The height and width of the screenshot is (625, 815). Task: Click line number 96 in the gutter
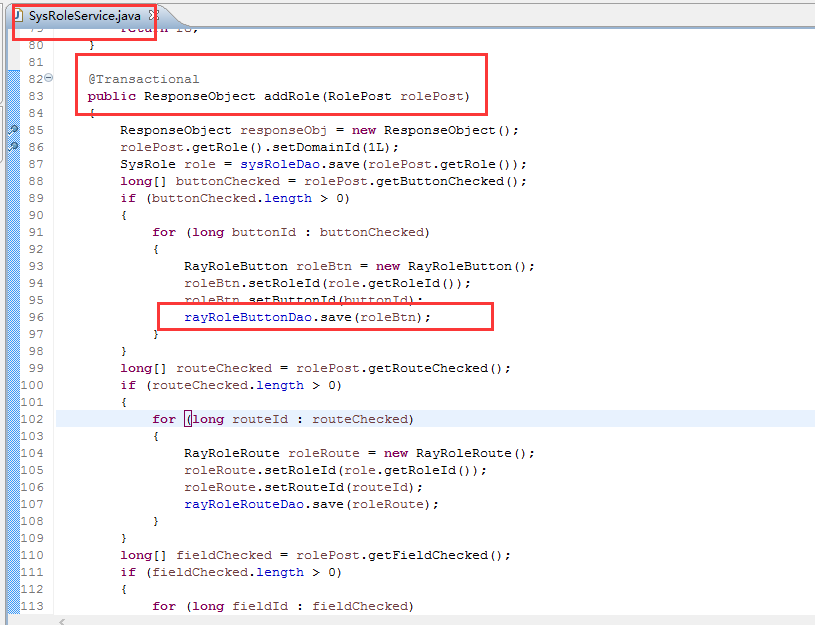pos(36,317)
